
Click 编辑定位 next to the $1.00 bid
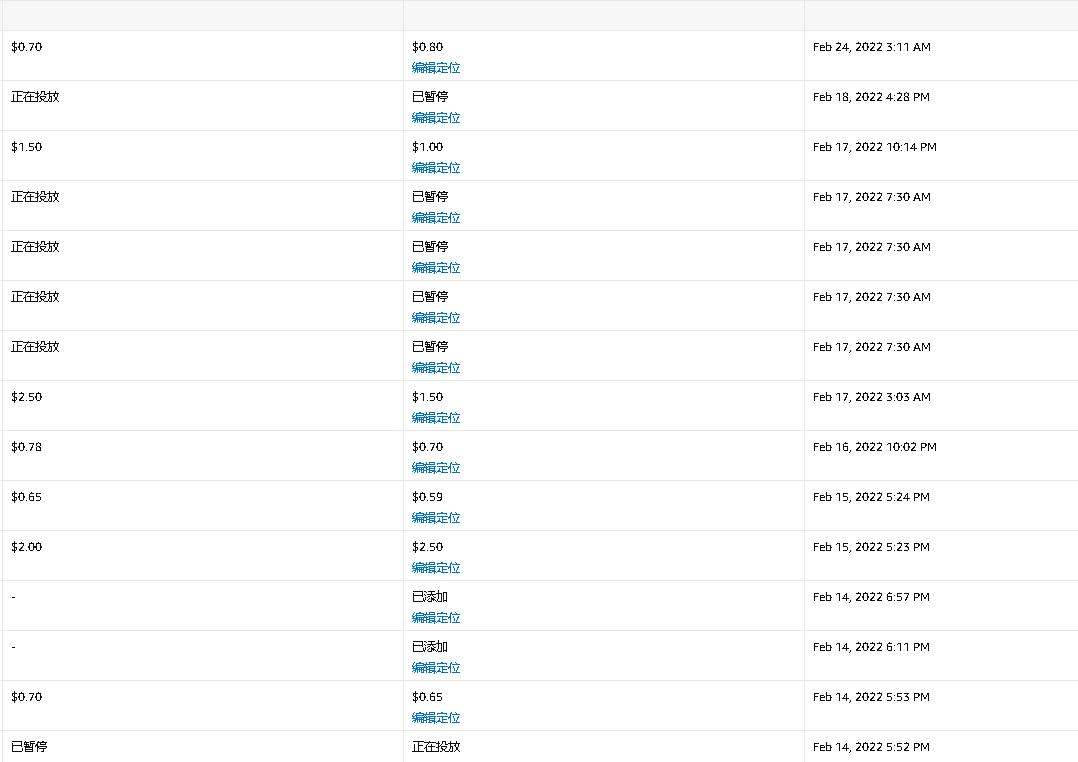[x=435, y=167]
